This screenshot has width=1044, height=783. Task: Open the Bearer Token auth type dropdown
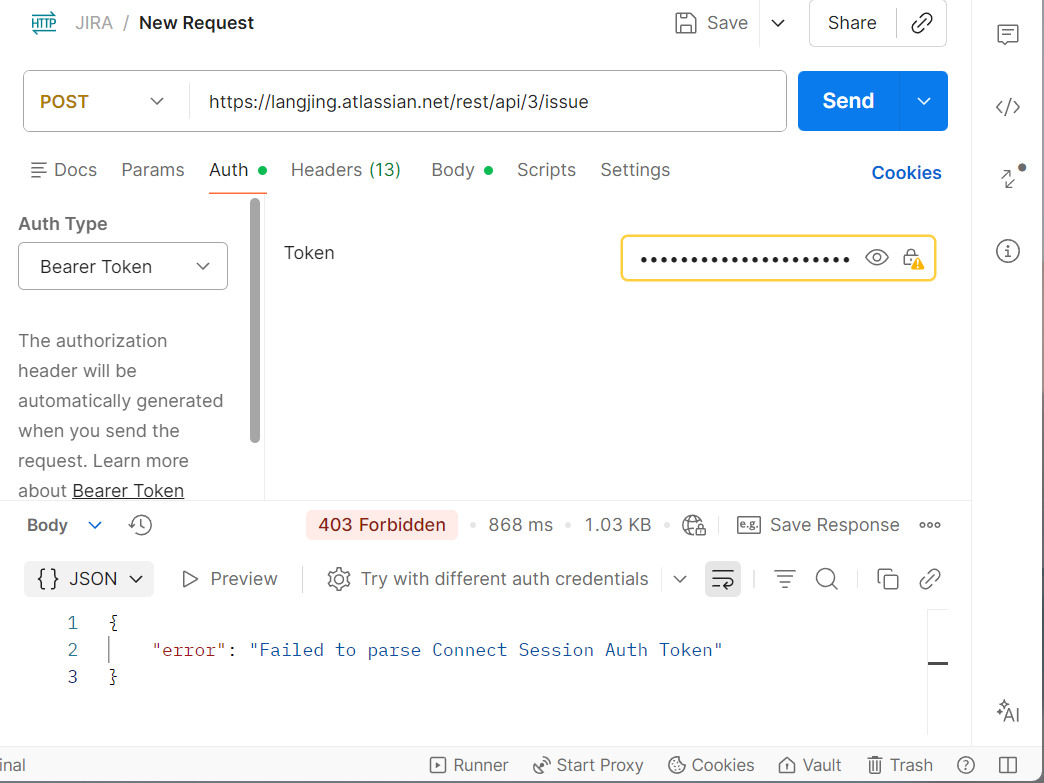(123, 266)
